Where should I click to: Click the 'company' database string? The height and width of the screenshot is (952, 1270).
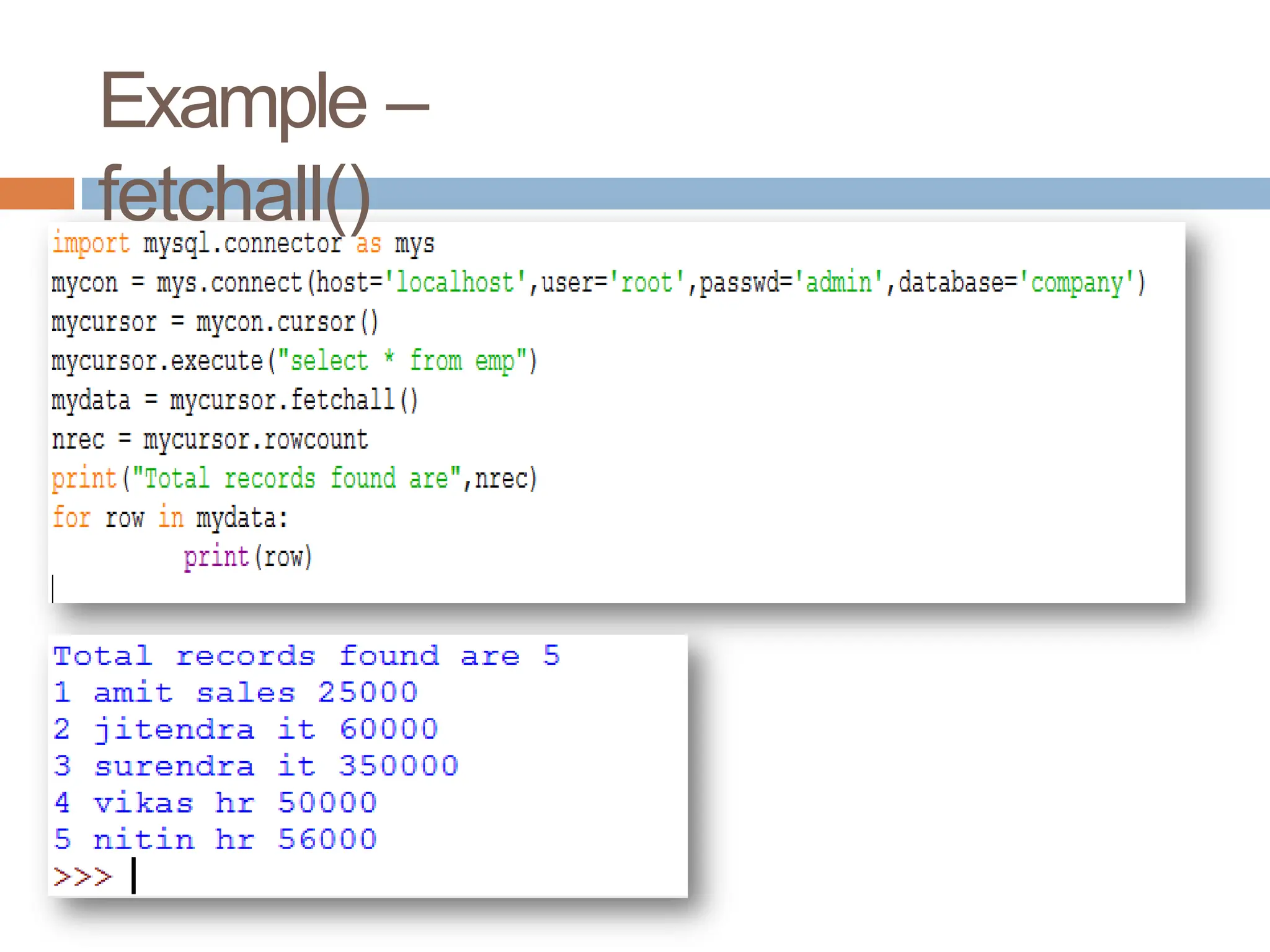click(x=1077, y=283)
